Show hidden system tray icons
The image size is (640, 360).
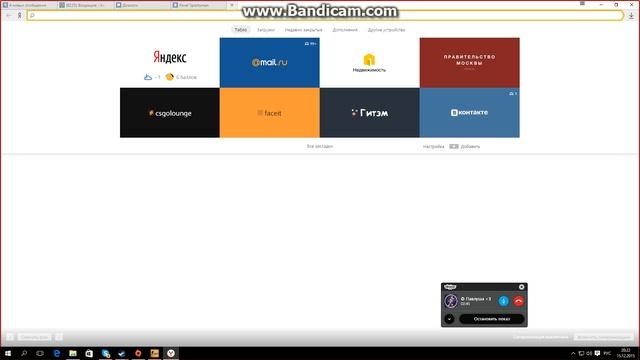click(x=573, y=353)
